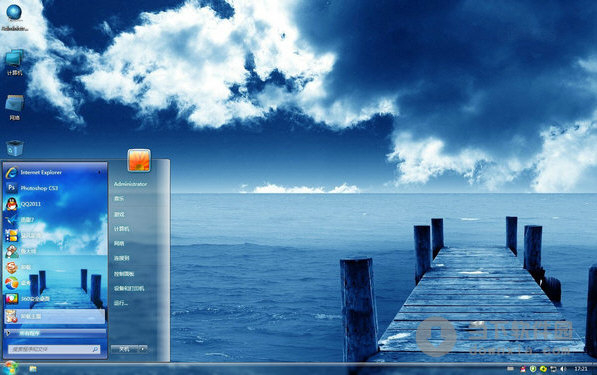Open Devices and Printers (设备和打印机)
The width and height of the screenshot is (597, 375).
(129, 289)
